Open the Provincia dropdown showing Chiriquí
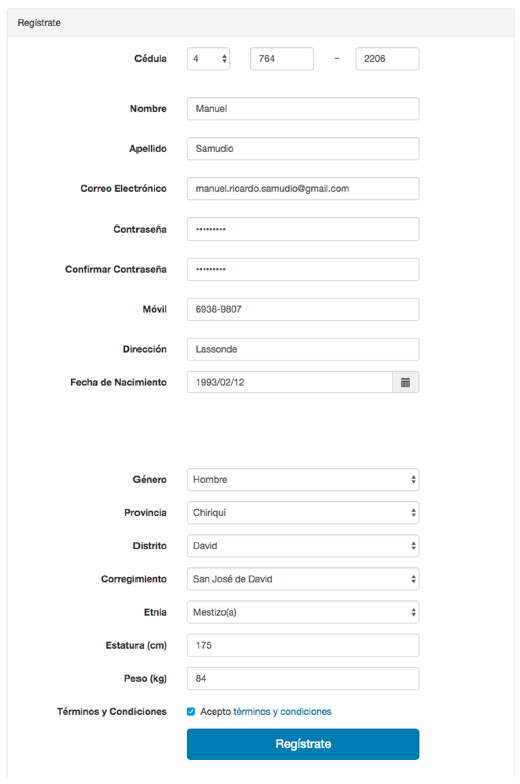 pyautogui.click(x=303, y=512)
